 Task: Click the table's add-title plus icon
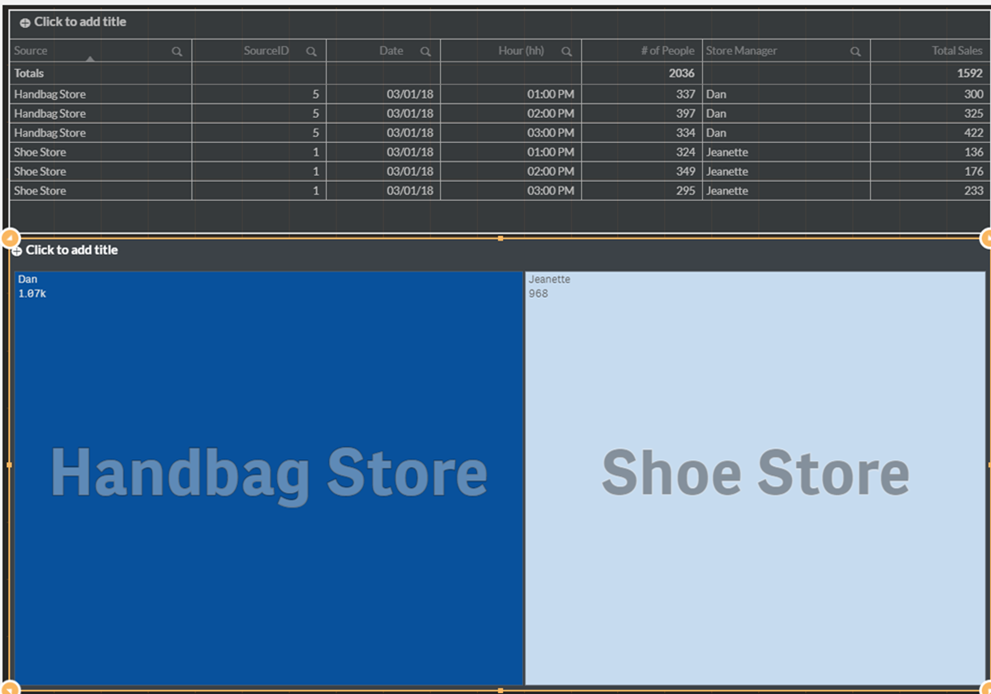tap(25, 23)
